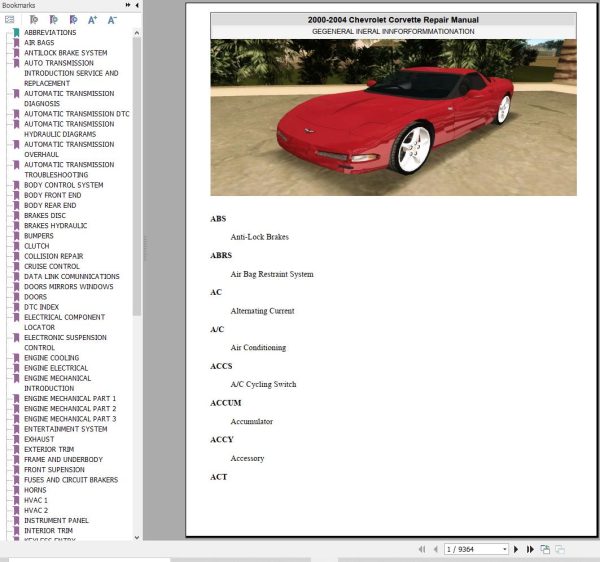Go to the previous page
The height and width of the screenshot is (562, 600).
tap(435, 549)
